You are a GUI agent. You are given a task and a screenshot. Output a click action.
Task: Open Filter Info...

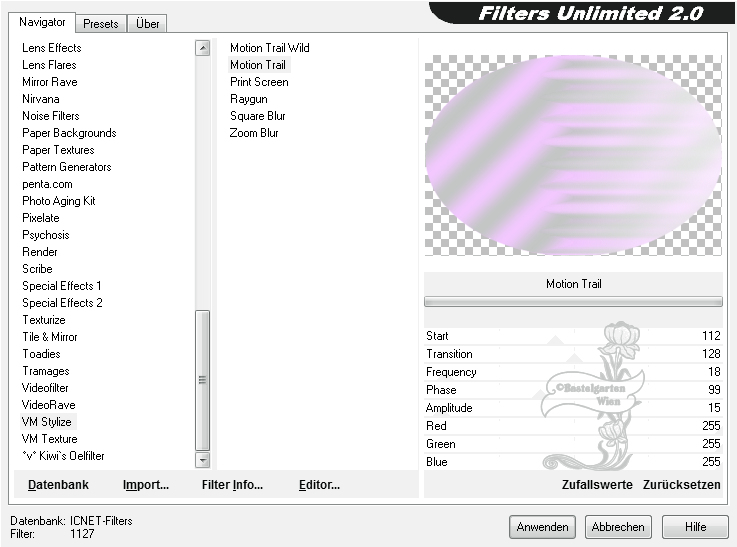(x=232, y=484)
